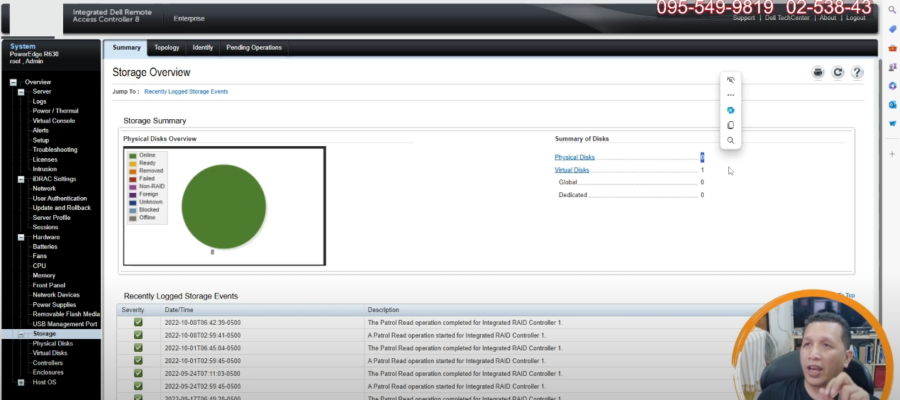Viewport: 900px width, 400px height.
Task: Switch to the Identify tab
Action: tap(203, 48)
